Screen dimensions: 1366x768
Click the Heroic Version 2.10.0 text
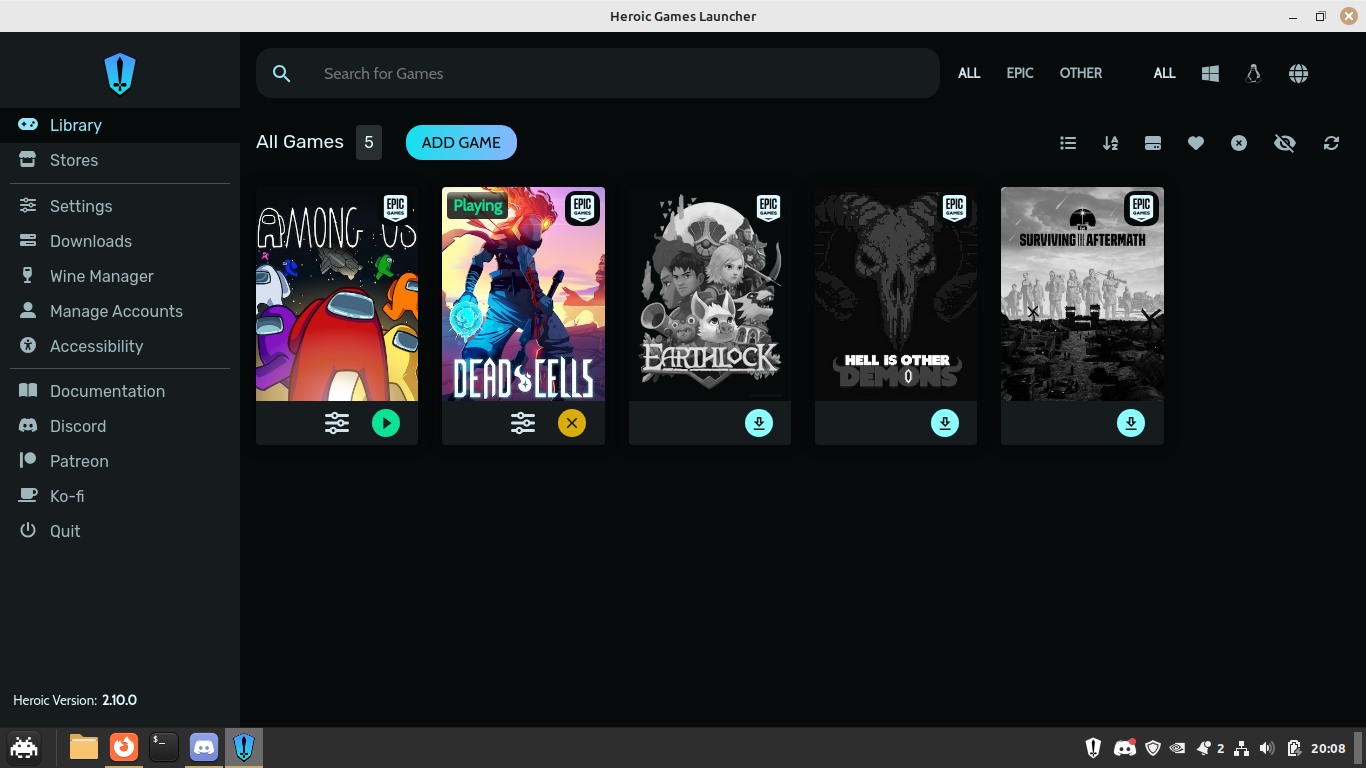pos(75,700)
